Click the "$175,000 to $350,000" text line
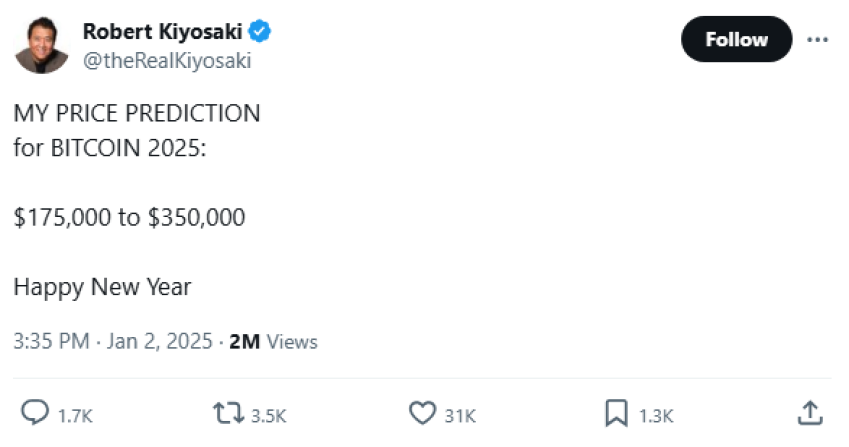This screenshot has height=447, width=849. tap(130, 216)
